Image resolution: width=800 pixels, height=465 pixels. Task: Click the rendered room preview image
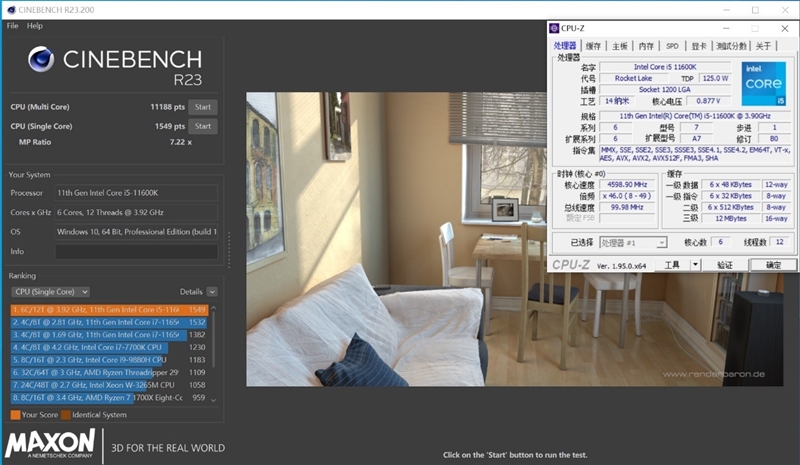click(x=514, y=239)
